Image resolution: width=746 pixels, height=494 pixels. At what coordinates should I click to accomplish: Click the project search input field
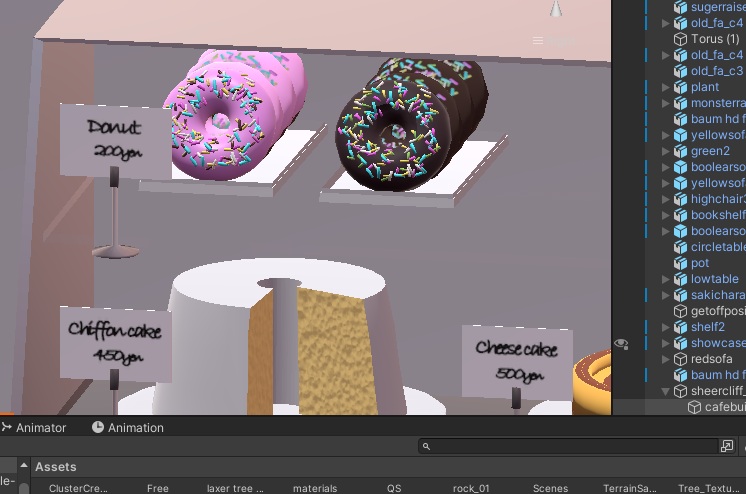coord(570,446)
